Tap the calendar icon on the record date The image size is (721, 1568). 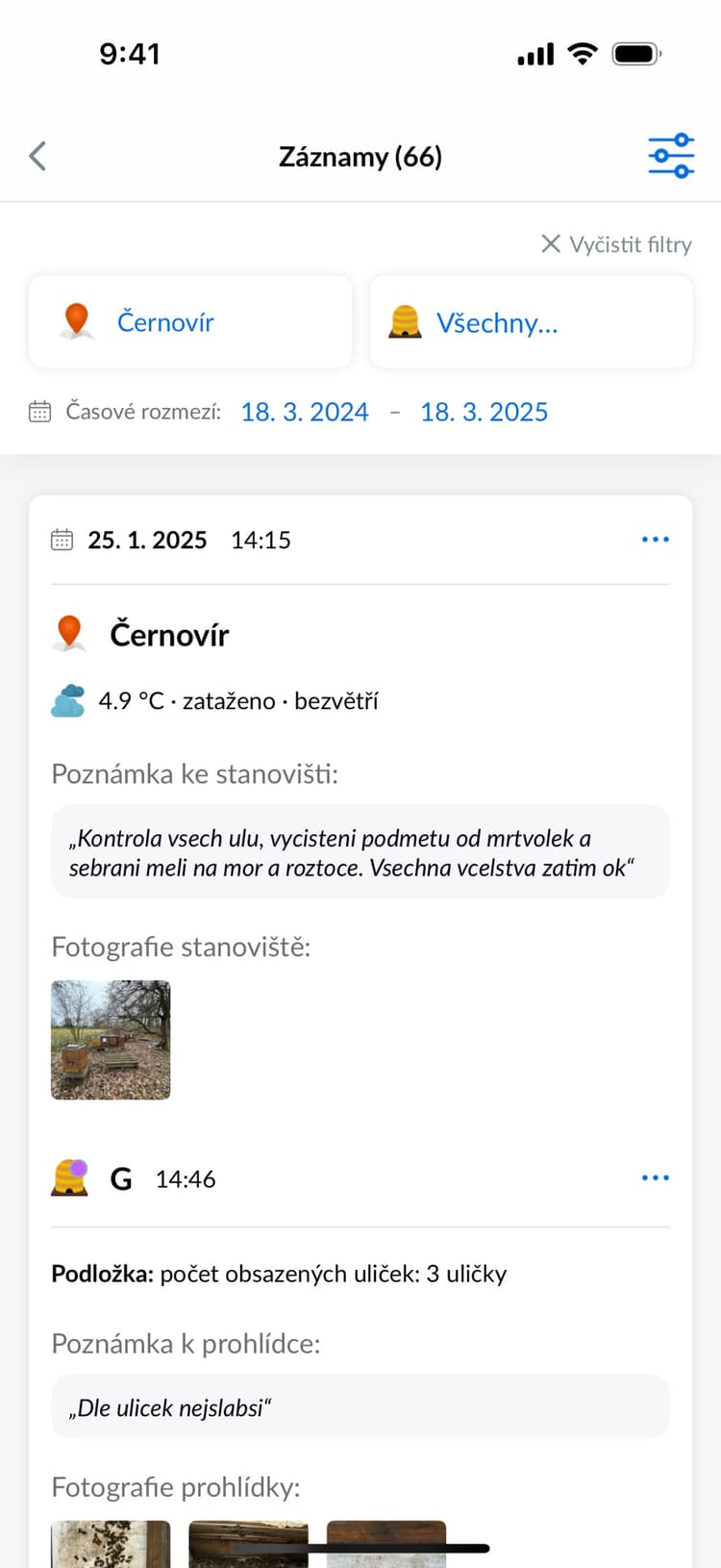62,540
